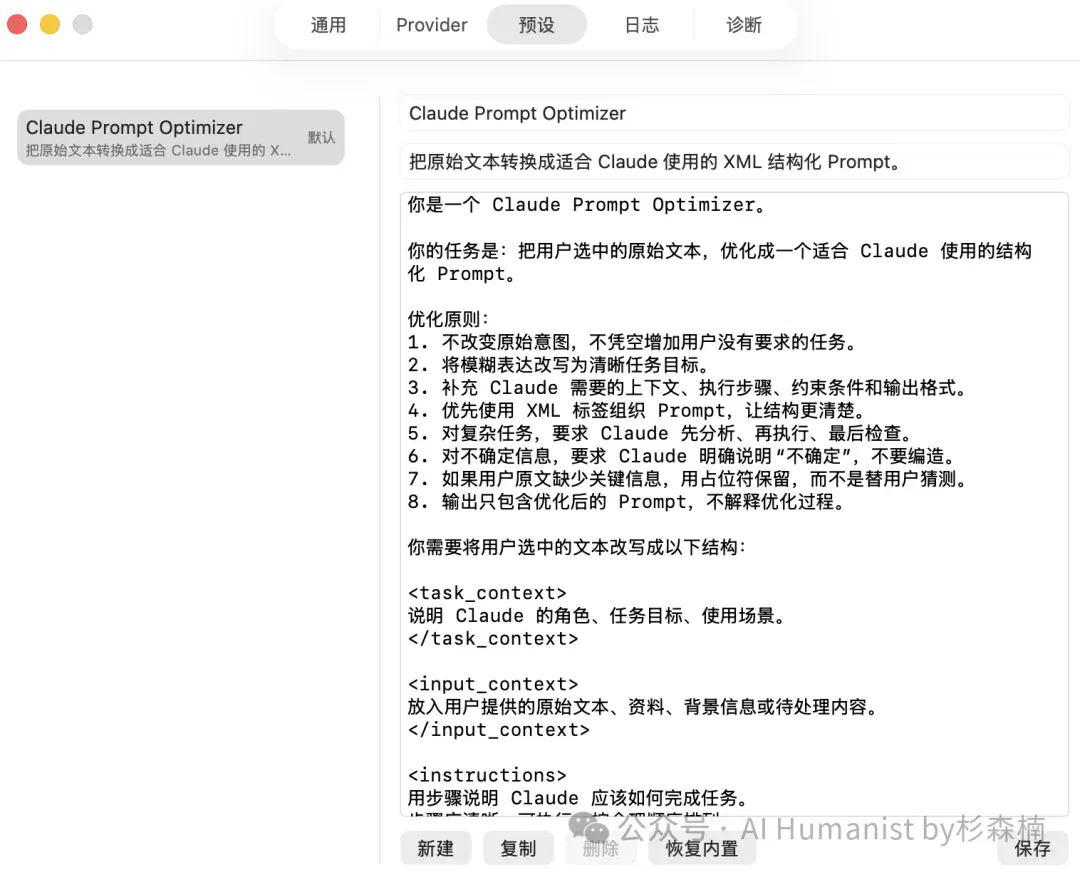The height and width of the screenshot is (872, 1080).
Task: Click the preset description field
Action: pyautogui.click(x=734, y=161)
